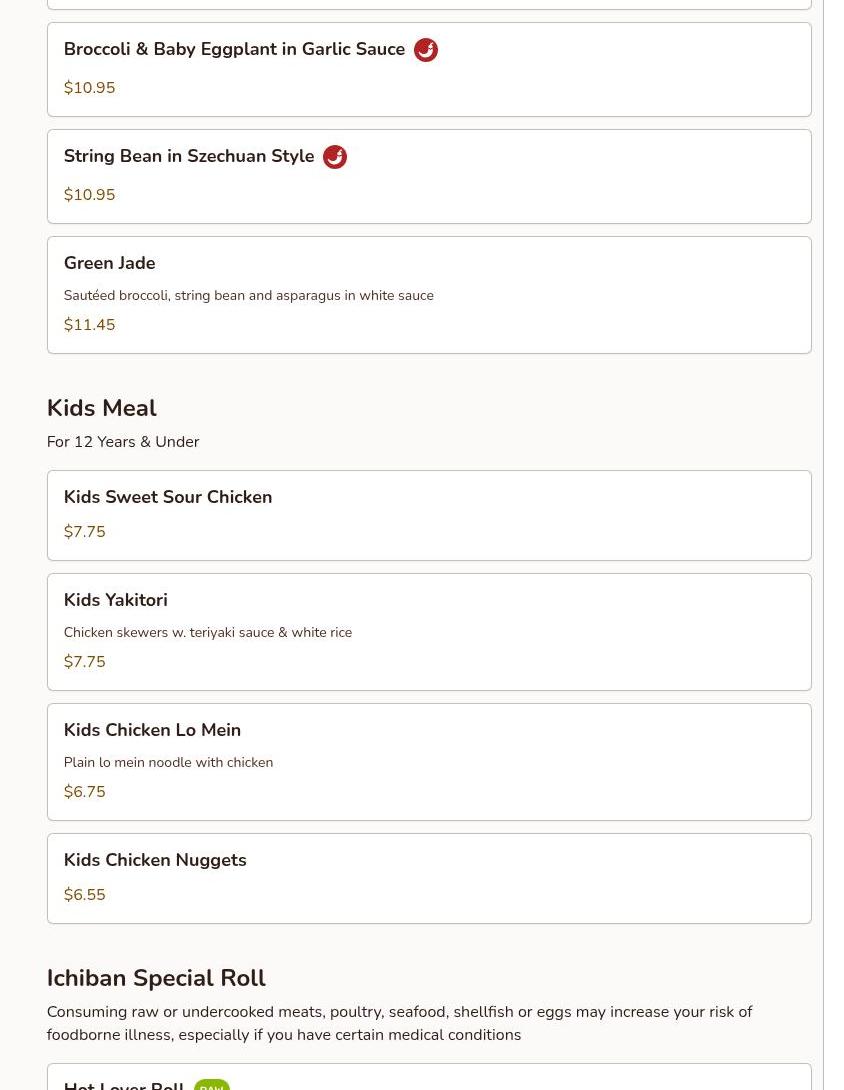Screen dimensions: 844x1090
Task: Open Broccoli & Baby Eggplant in Garlic Sauce item
Action: pos(234,50)
